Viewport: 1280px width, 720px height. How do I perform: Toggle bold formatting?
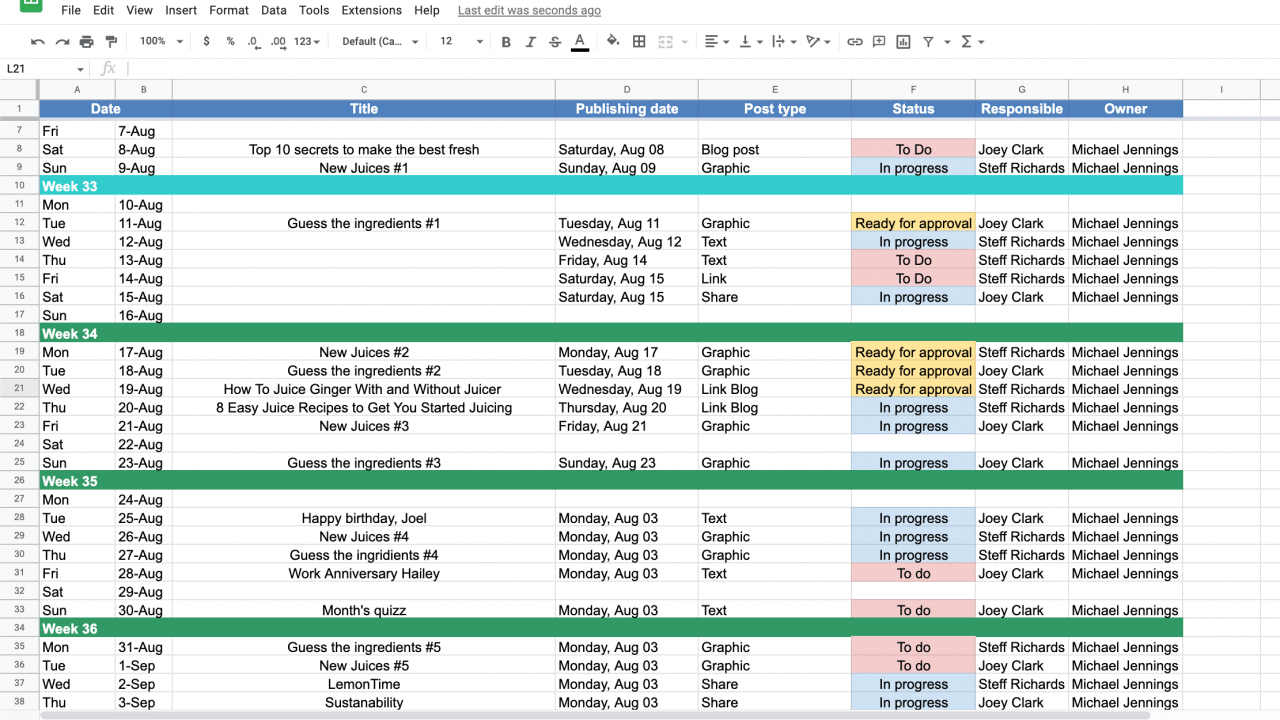coord(506,41)
